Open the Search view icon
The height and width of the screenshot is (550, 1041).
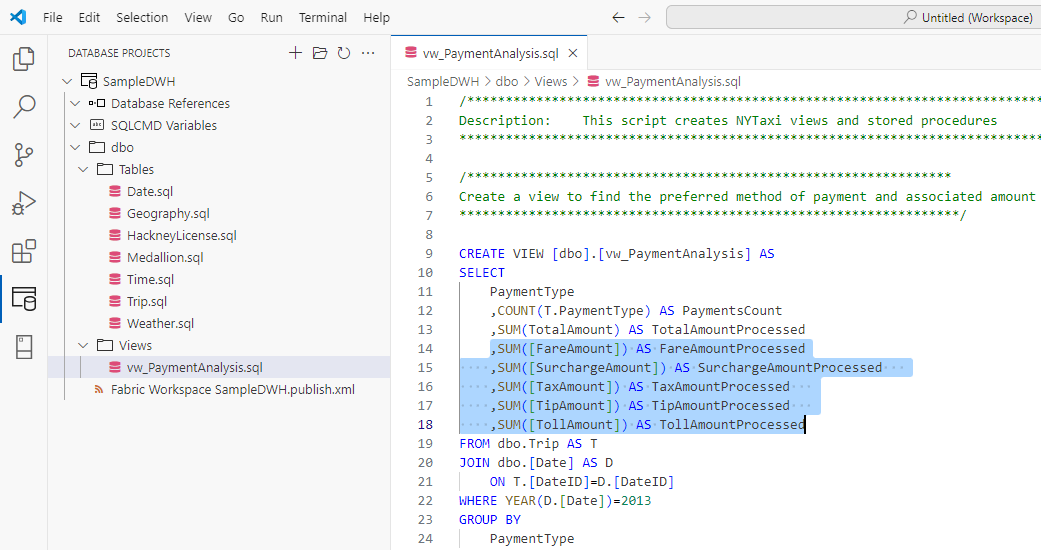pos(23,106)
